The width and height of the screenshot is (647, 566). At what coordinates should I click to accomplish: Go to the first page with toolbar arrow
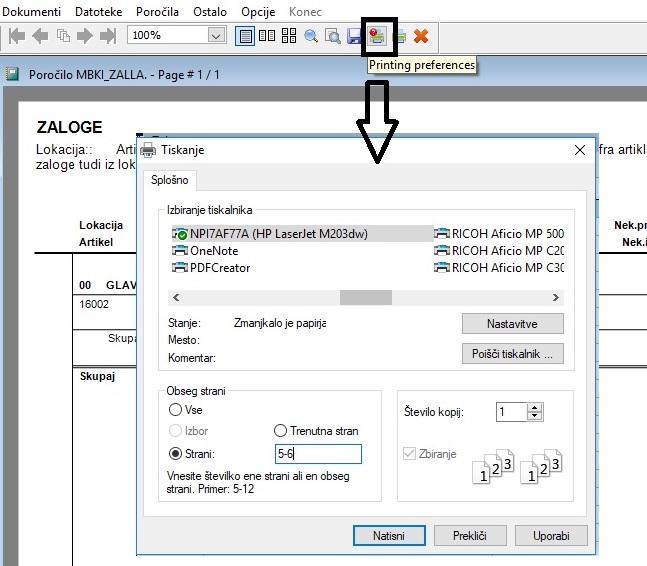(17, 36)
